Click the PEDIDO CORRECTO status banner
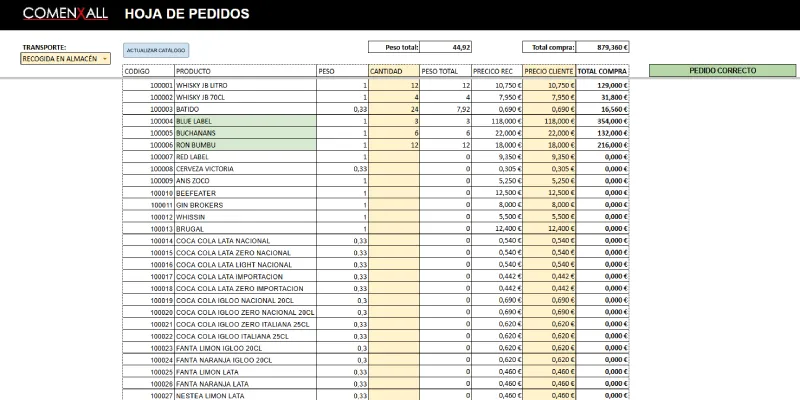800x400 pixels. point(722,71)
